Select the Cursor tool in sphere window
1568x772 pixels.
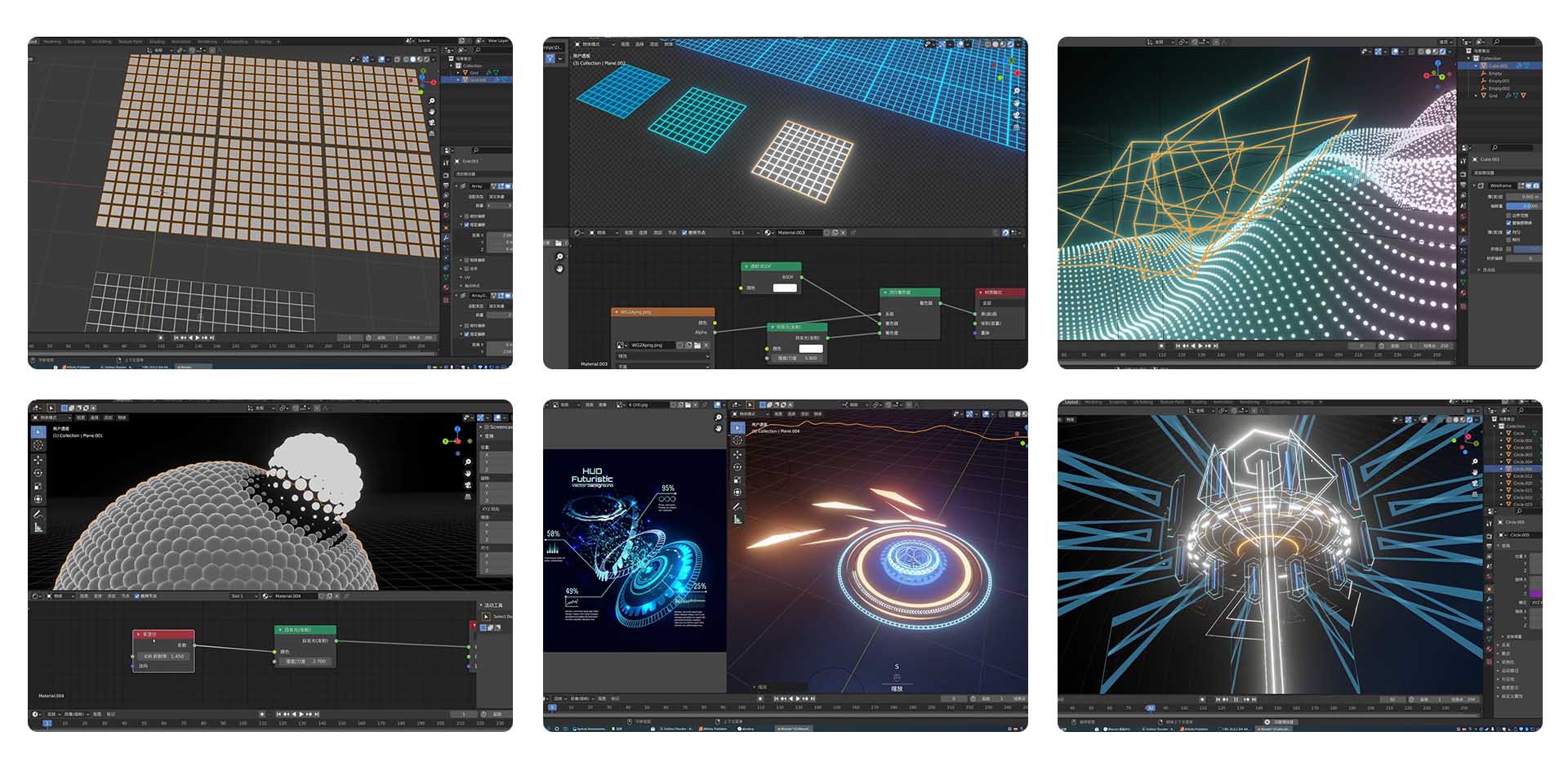[x=38, y=445]
